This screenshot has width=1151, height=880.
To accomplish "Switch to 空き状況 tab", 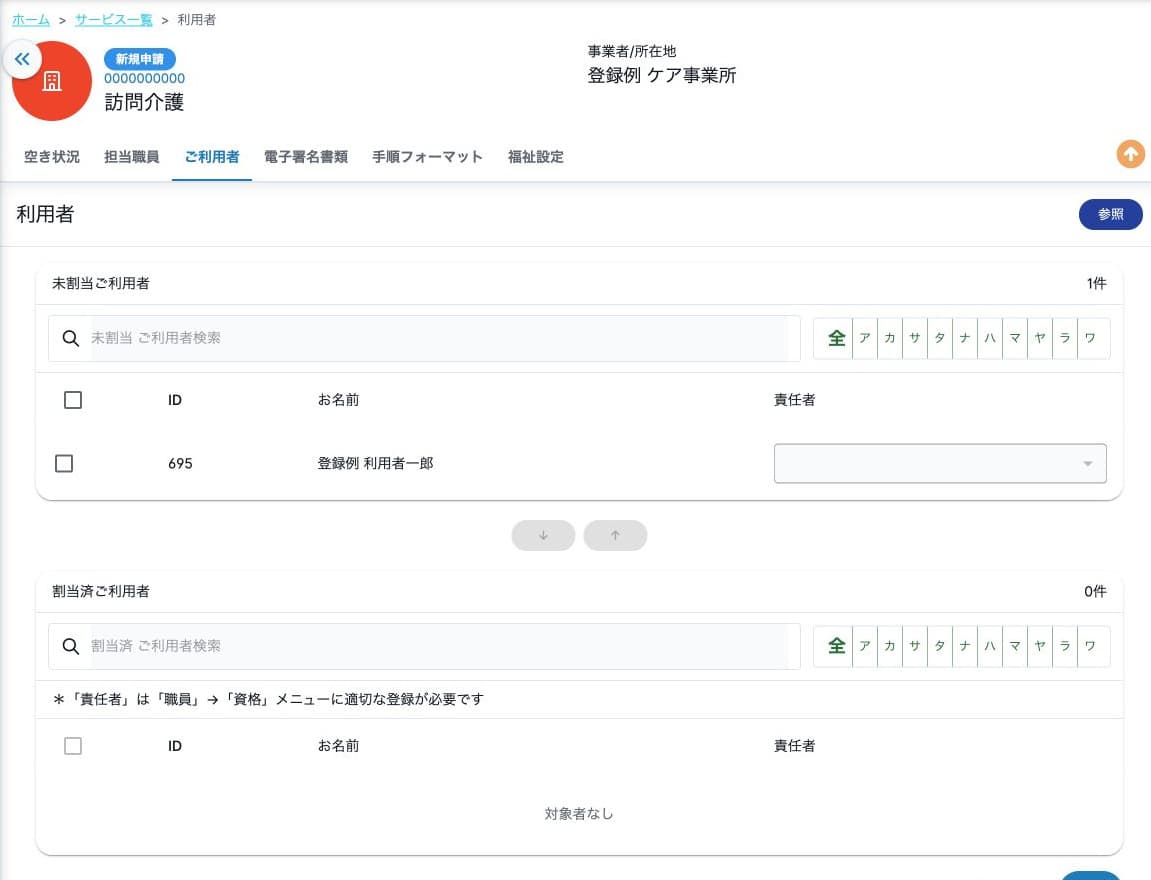I will tap(51, 157).
